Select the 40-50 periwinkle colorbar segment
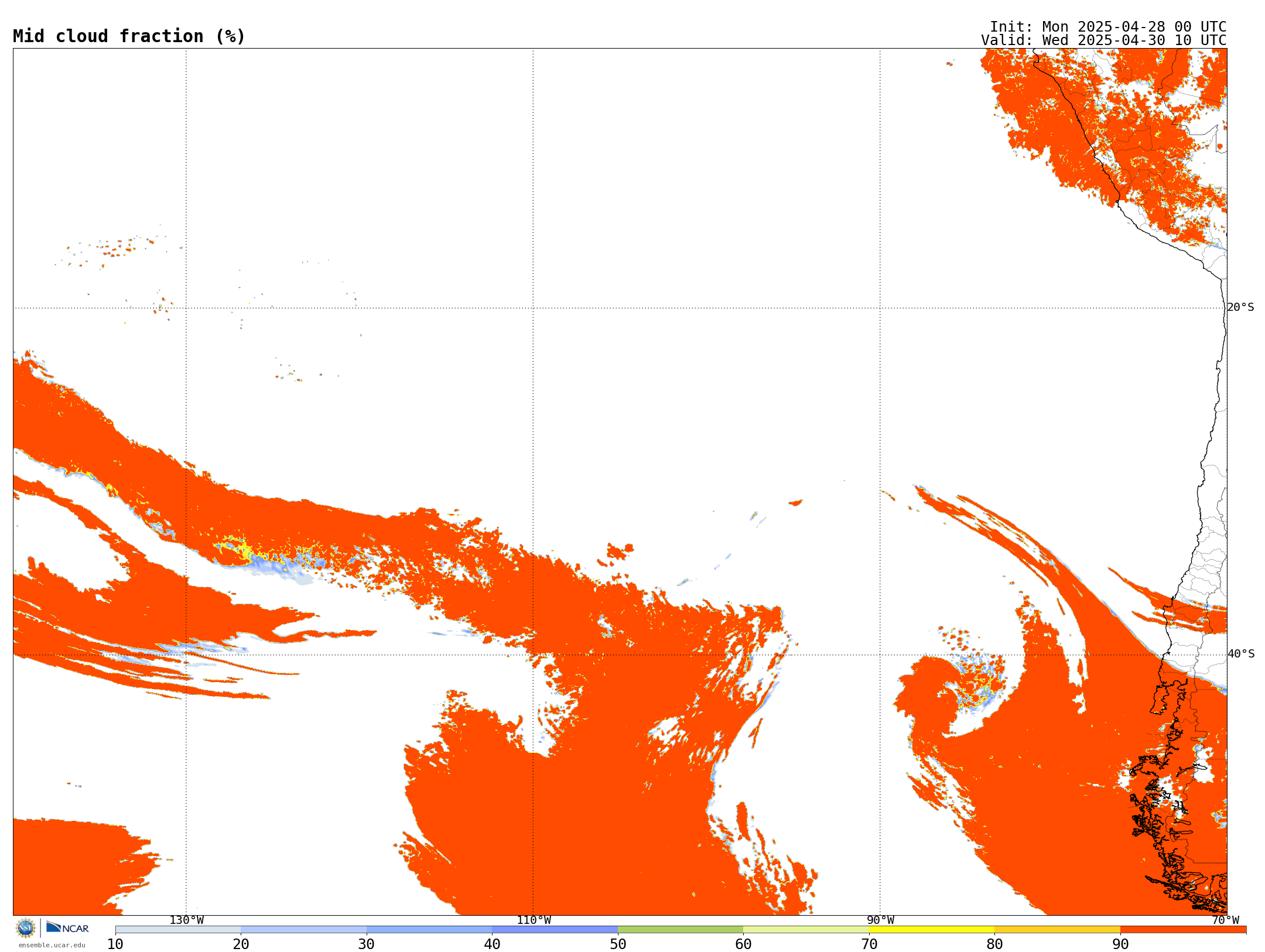The width and height of the screenshot is (1265, 952). click(555, 930)
